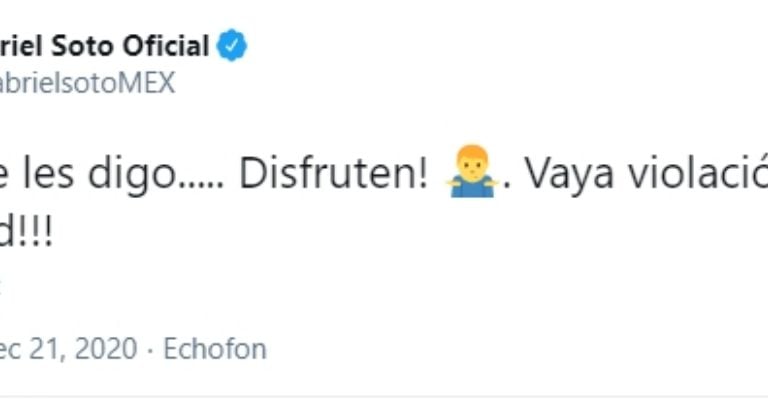768x400 pixels.
Task: Open the Echofon source link
Action: pyautogui.click(x=215, y=349)
